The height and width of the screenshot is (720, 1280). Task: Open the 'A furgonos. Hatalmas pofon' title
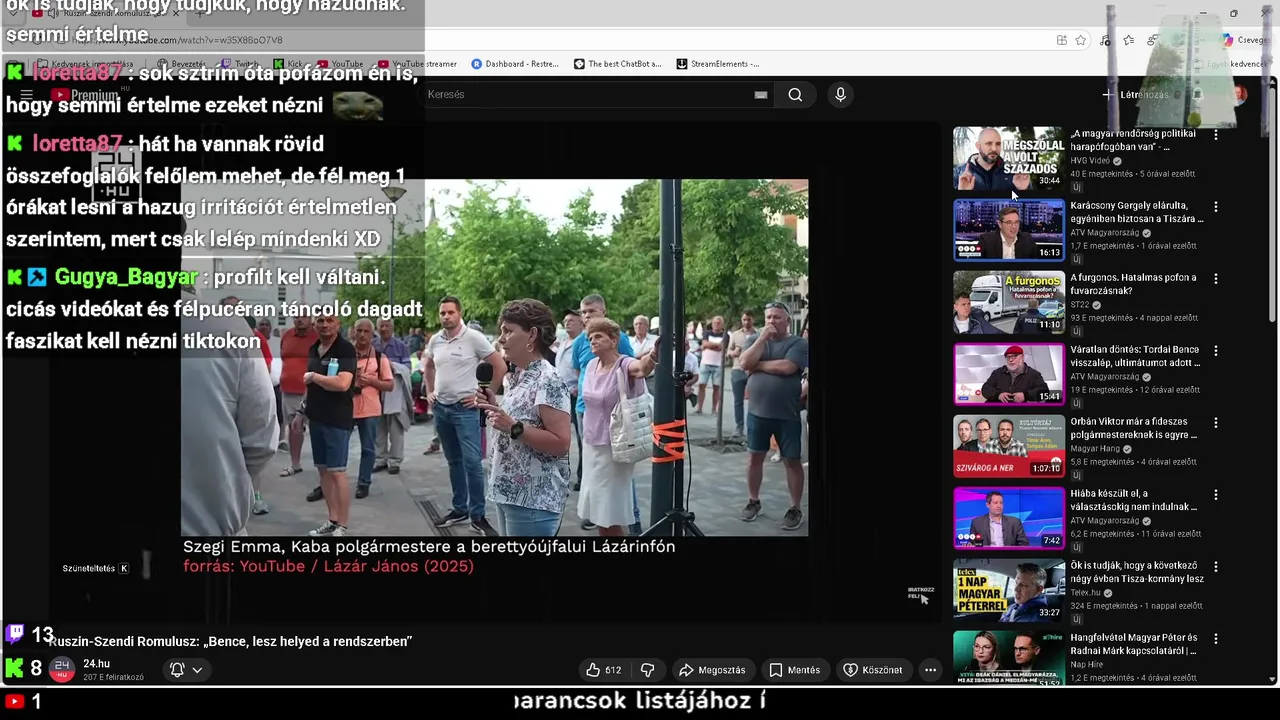pyautogui.click(x=1133, y=284)
